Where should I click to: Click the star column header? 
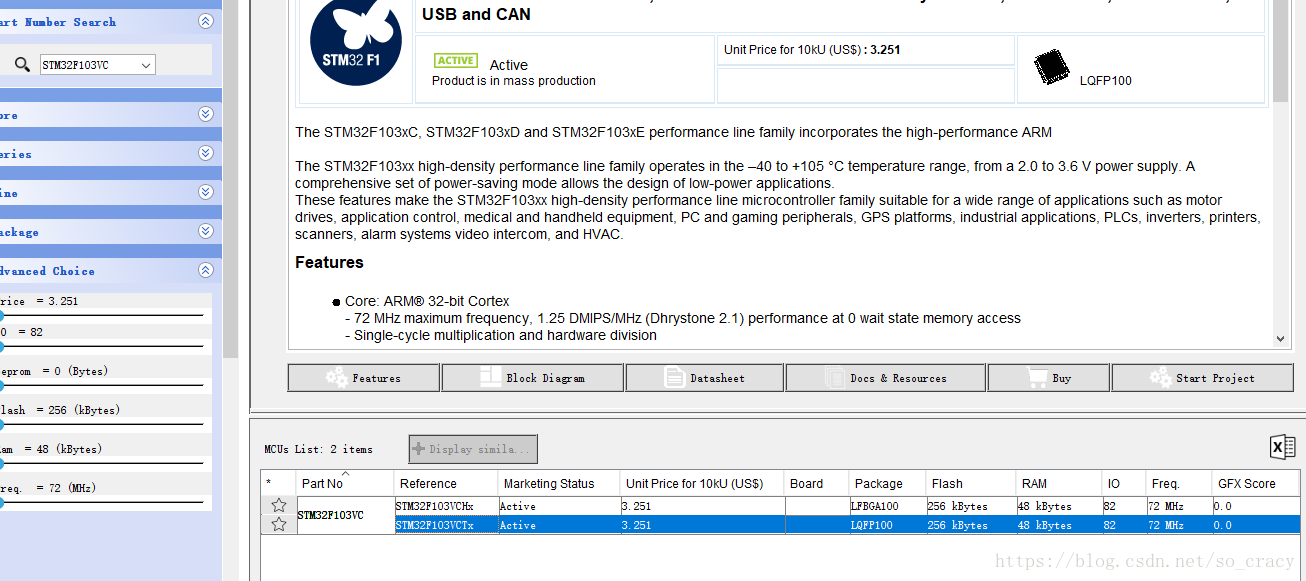point(279,483)
